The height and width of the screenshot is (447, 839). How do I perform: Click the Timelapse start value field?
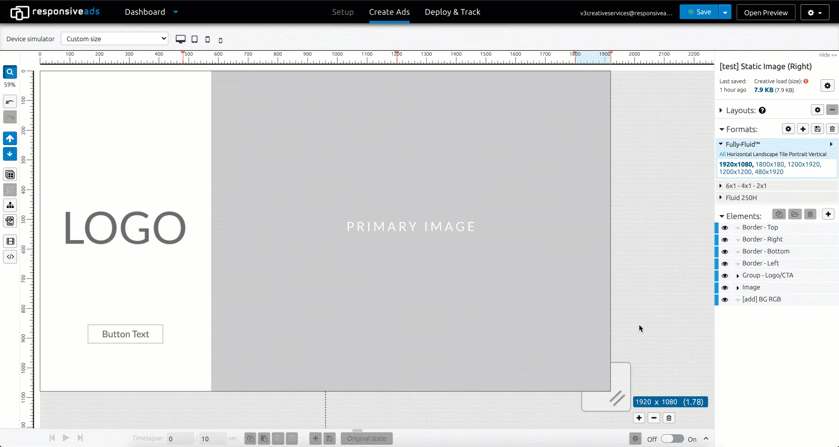click(x=180, y=438)
